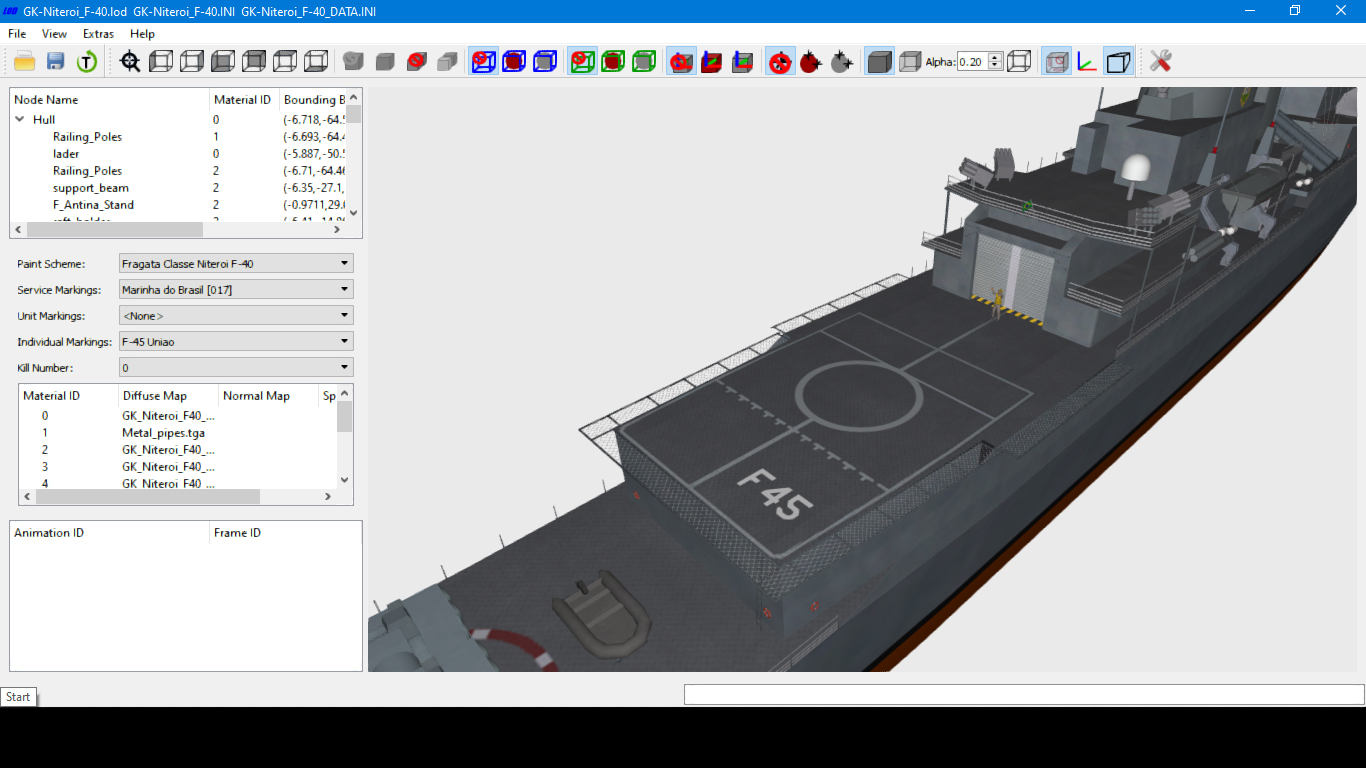Click the Frame ID column header
Screen dimensions: 1366x768
click(x=285, y=532)
